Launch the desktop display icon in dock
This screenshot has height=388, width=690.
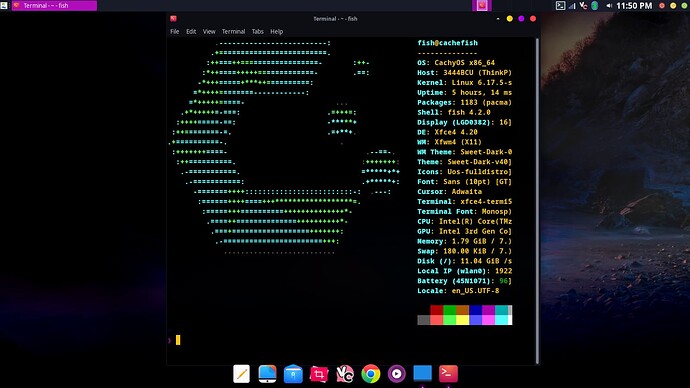(x=267, y=374)
